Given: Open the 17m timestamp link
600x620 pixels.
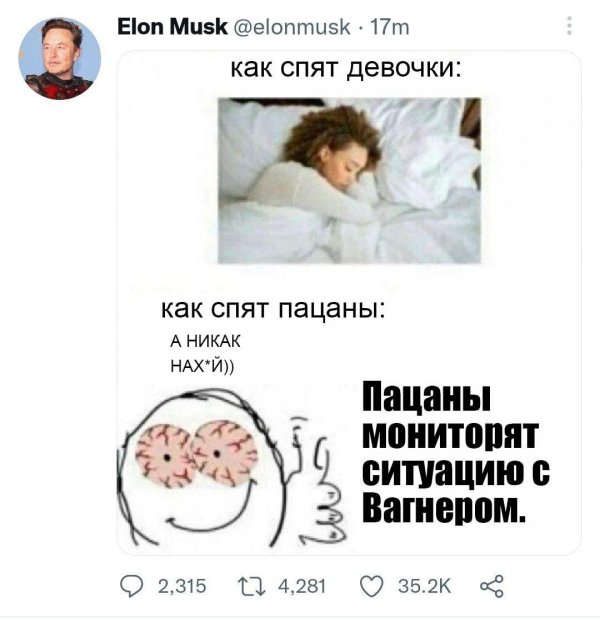Looking at the screenshot, I should (390, 27).
